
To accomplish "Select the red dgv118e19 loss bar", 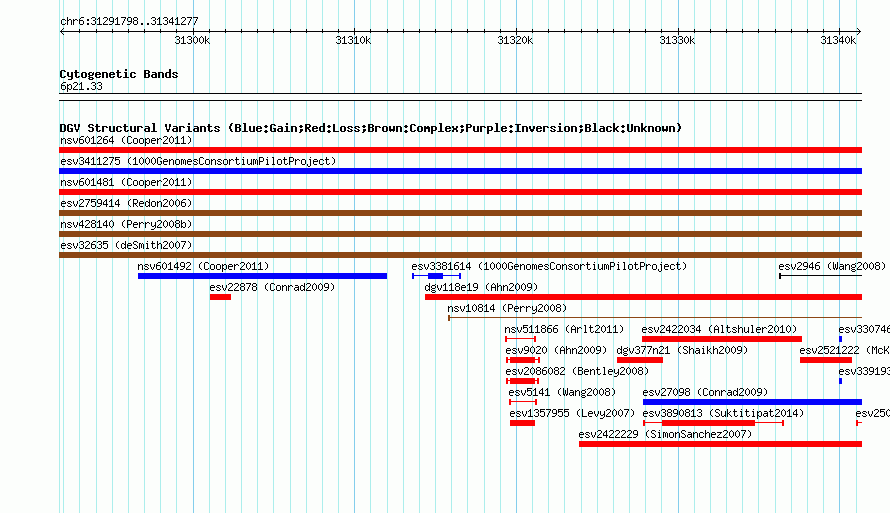I will tap(644, 297).
